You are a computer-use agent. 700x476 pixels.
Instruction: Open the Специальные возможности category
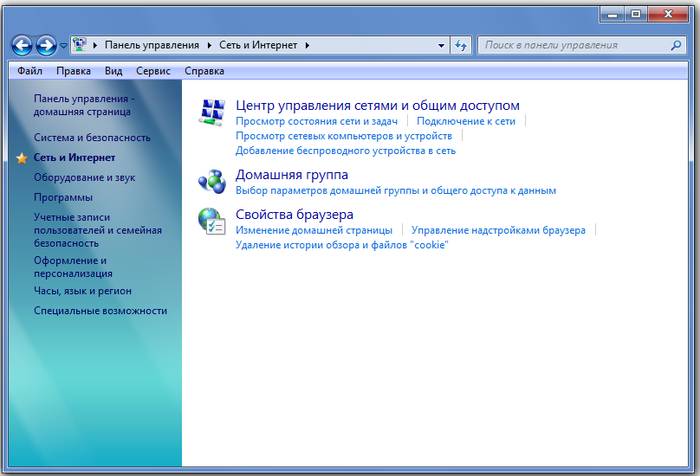[x=100, y=311]
